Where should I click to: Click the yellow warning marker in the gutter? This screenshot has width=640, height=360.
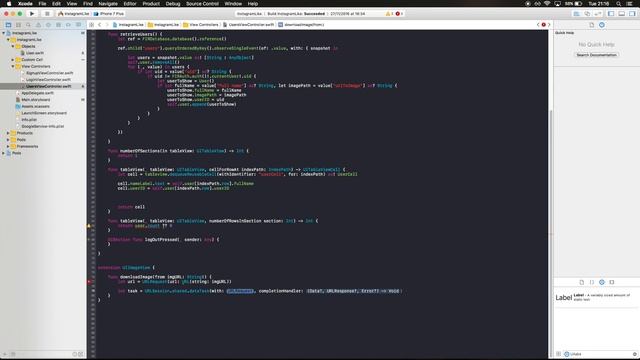(89, 226)
